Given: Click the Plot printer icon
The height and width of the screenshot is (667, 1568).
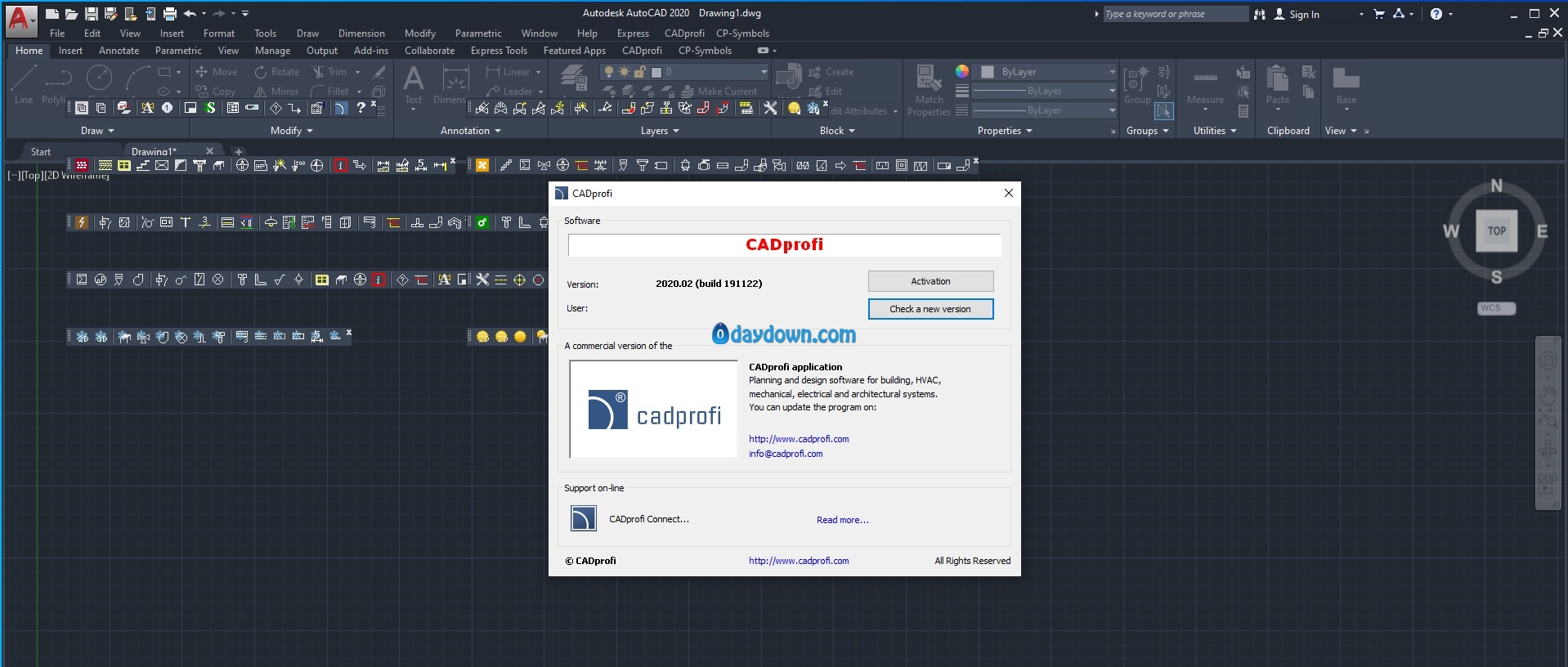Looking at the screenshot, I should tap(169, 14).
